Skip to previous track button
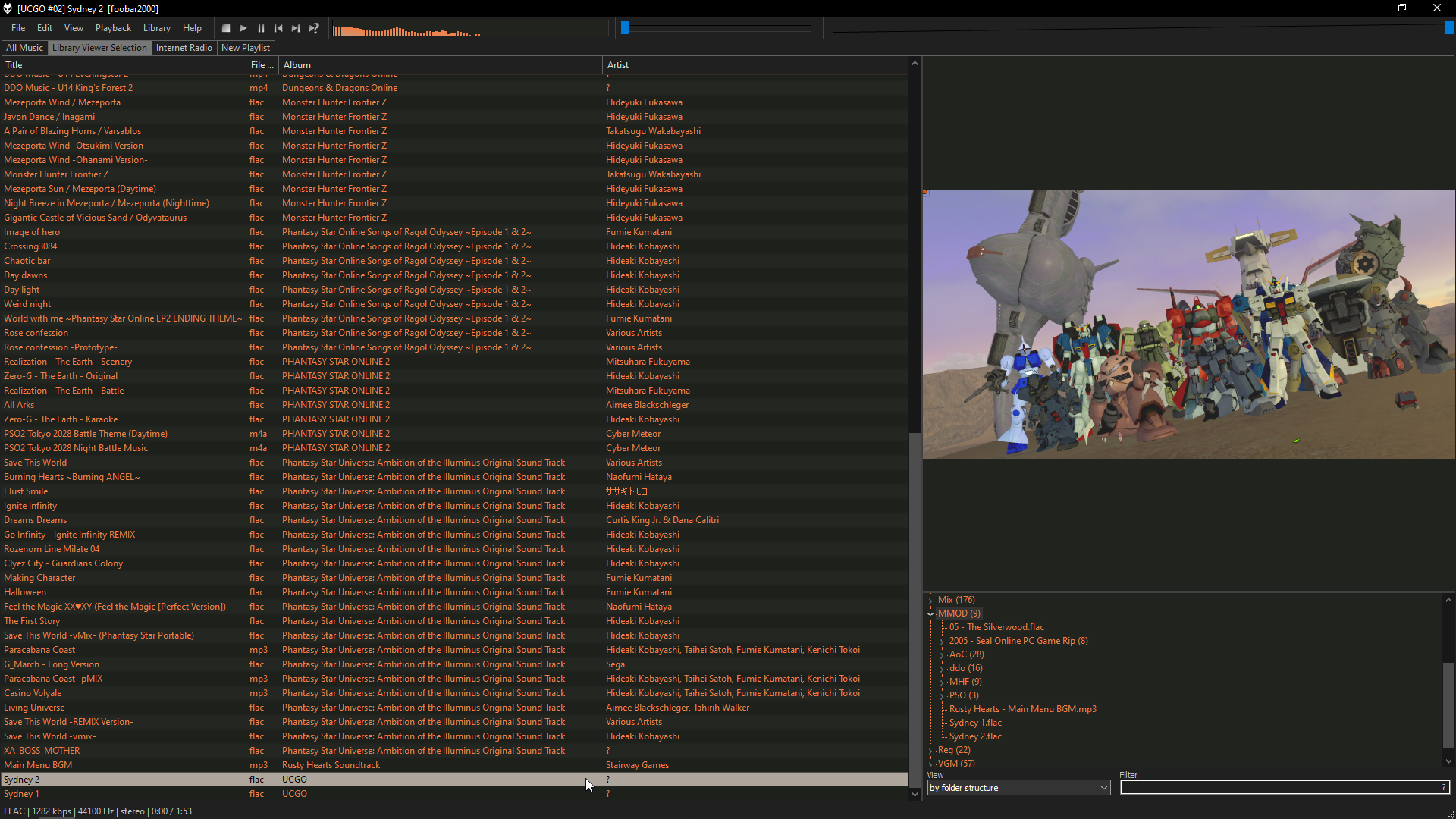Image resolution: width=1456 pixels, height=819 pixels. tap(278, 28)
